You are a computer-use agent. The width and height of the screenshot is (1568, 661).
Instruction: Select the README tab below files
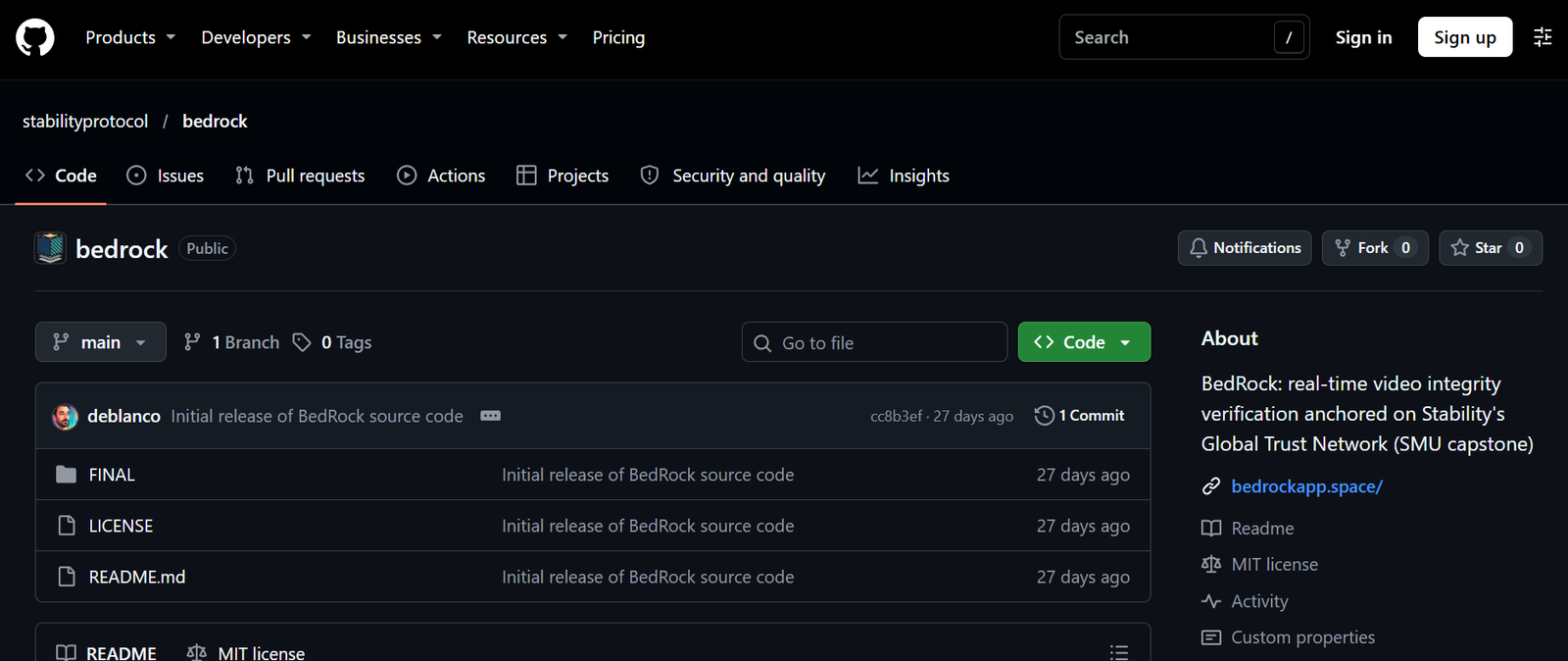pyautogui.click(x=106, y=652)
